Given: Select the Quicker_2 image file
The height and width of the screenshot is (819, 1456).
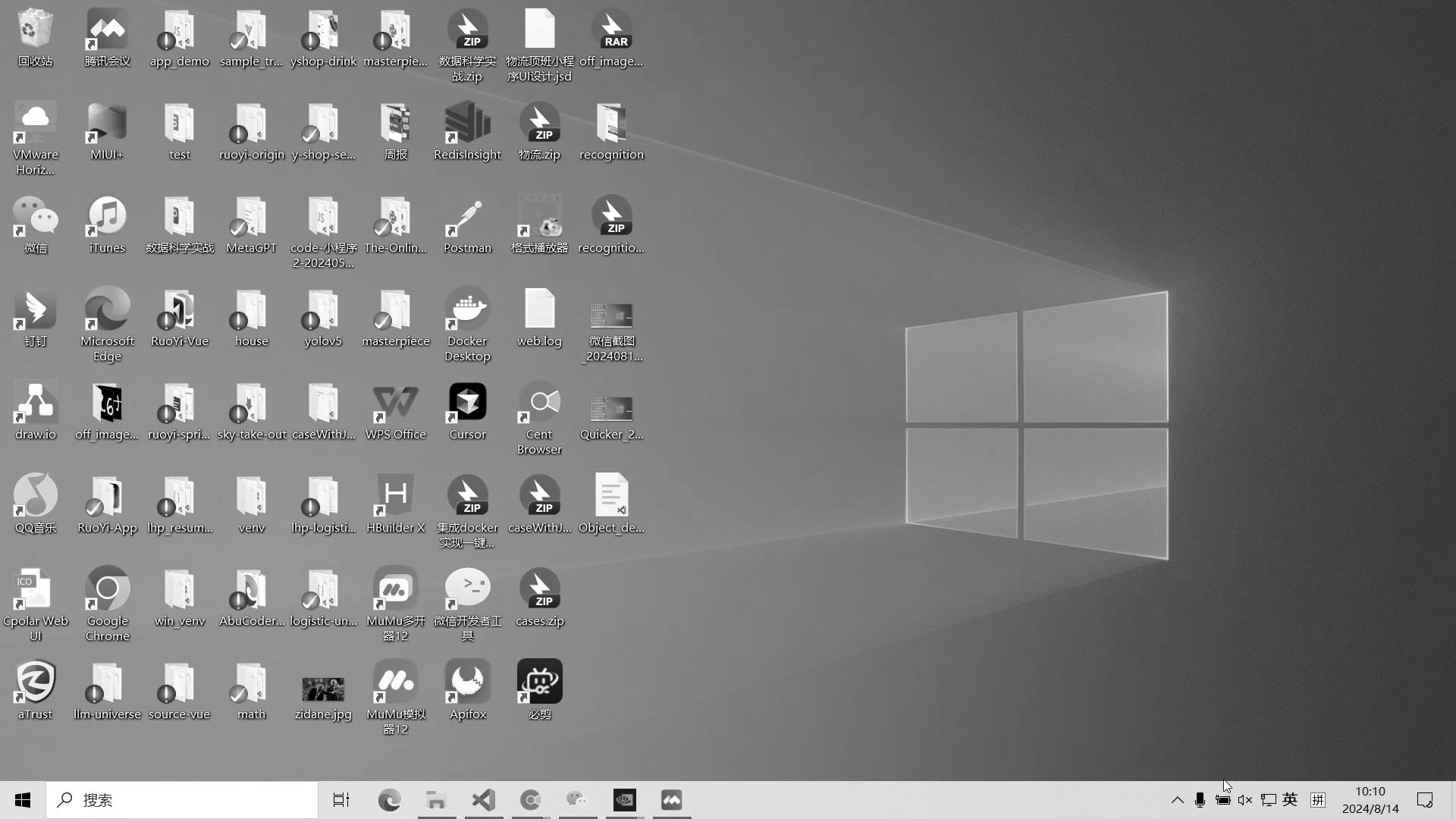Looking at the screenshot, I should pyautogui.click(x=611, y=419).
